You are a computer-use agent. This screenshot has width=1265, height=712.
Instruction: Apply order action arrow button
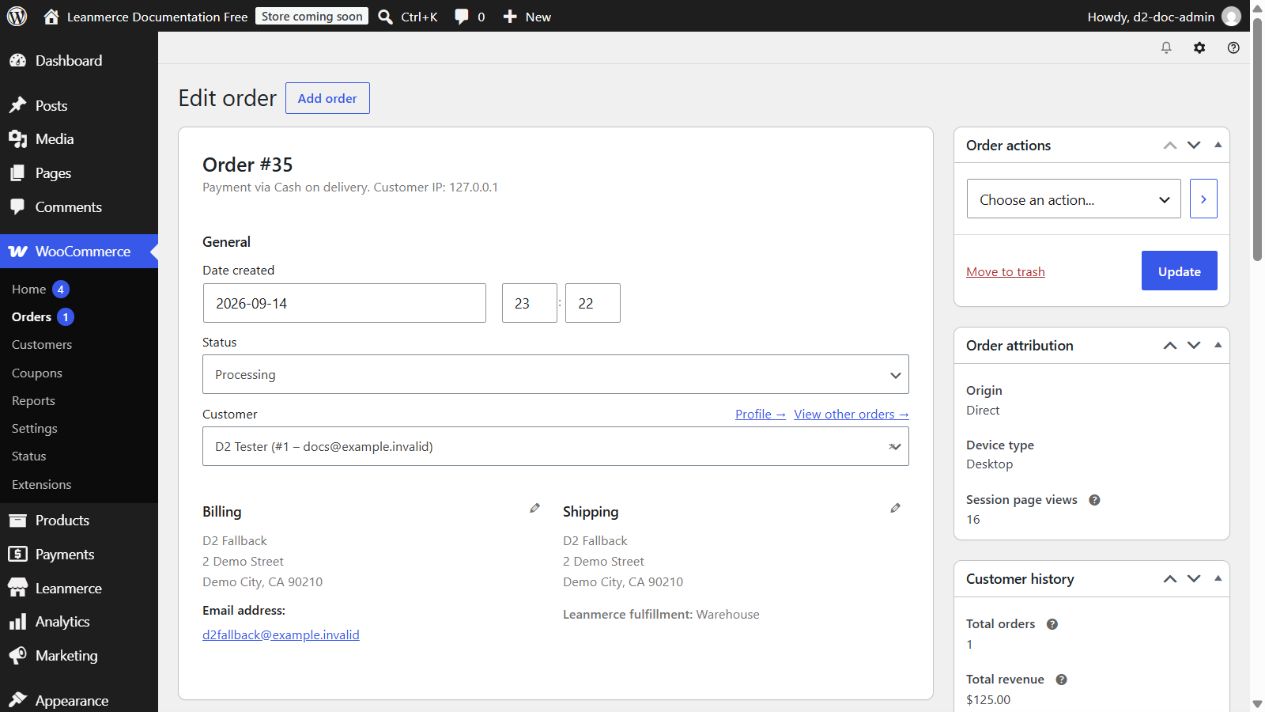(x=1203, y=199)
